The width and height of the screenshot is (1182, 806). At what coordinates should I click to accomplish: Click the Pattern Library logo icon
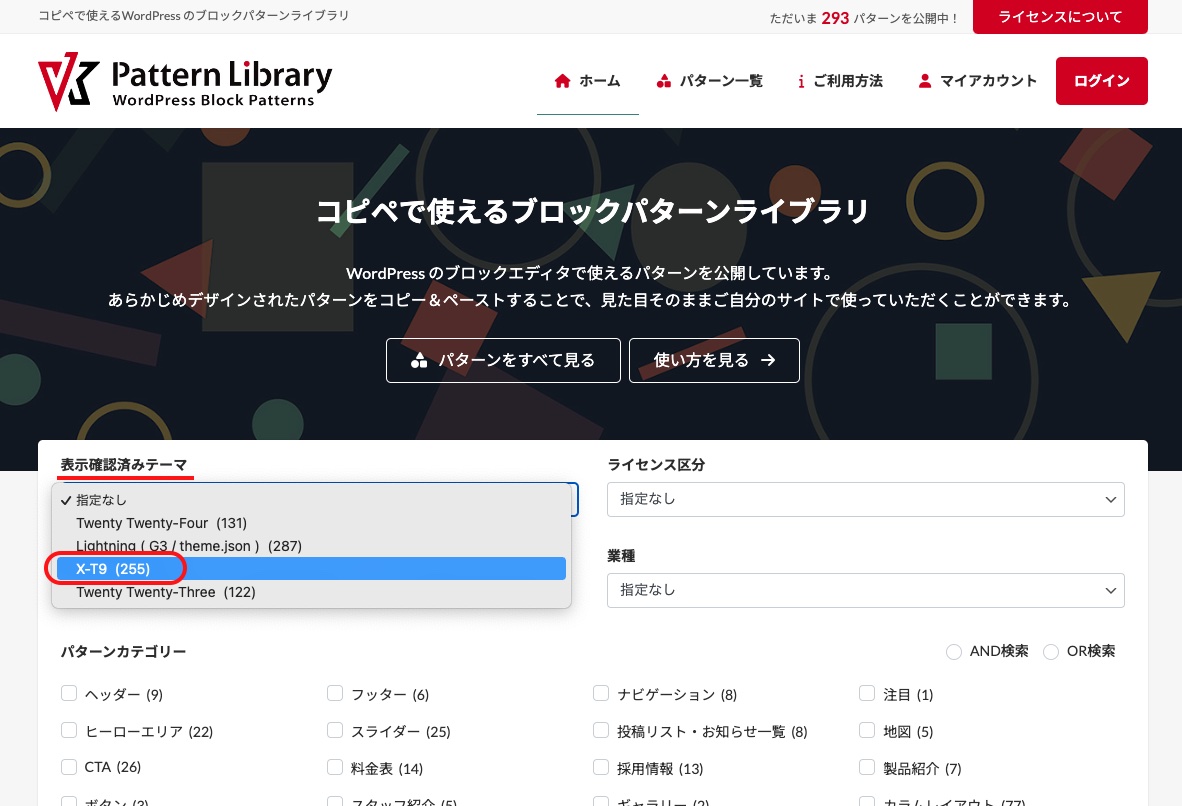coord(66,80)
